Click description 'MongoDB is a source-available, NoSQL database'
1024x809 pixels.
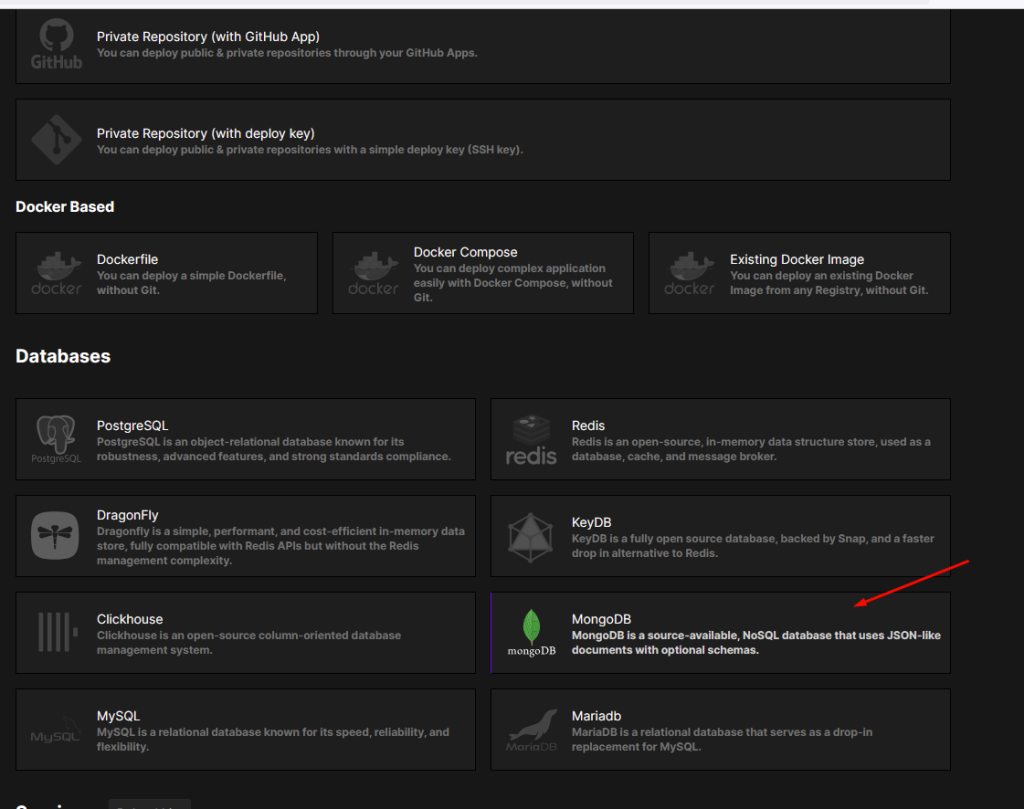pos(756,642)
